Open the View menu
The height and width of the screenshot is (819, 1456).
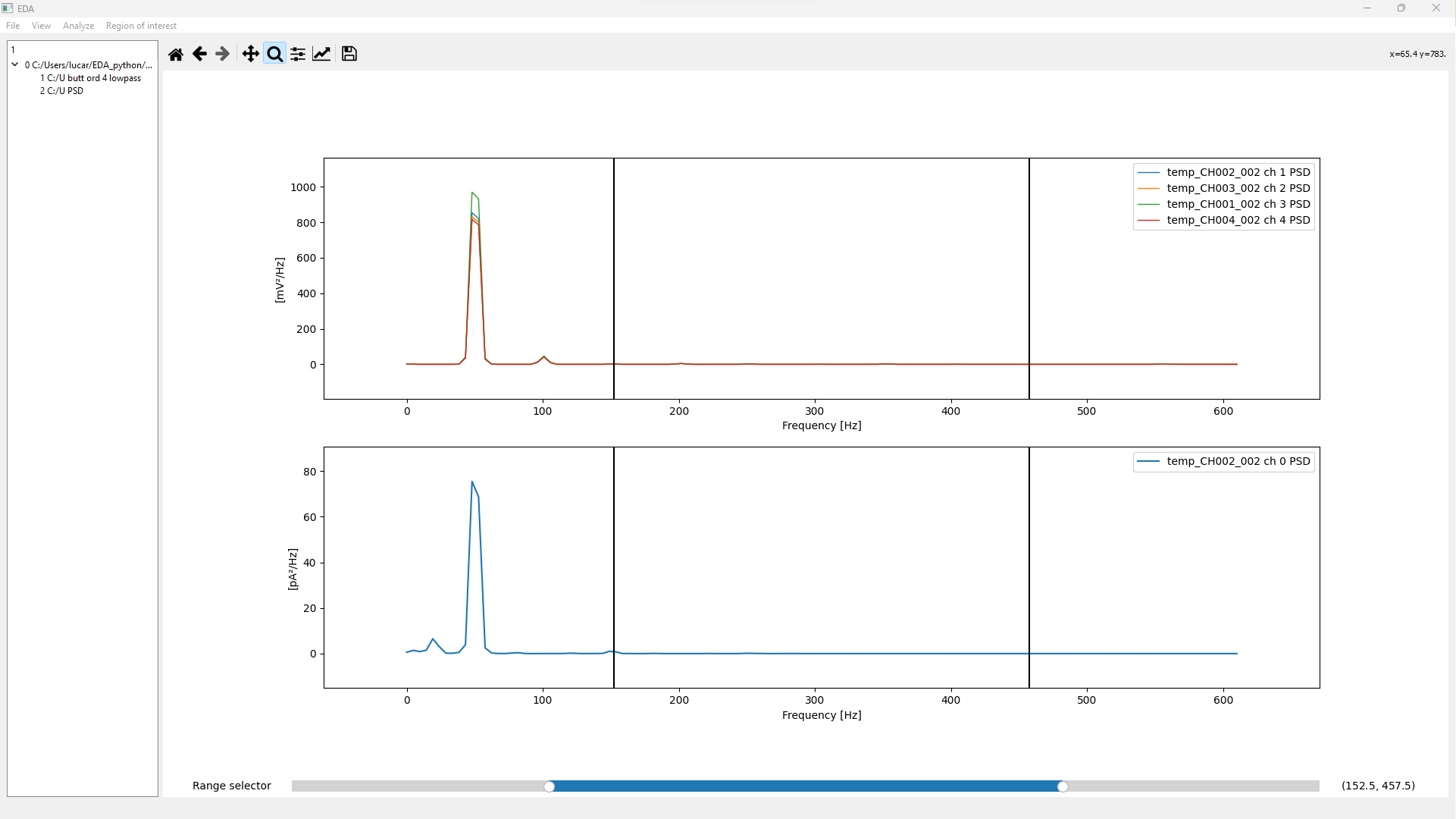coord(41,26)
